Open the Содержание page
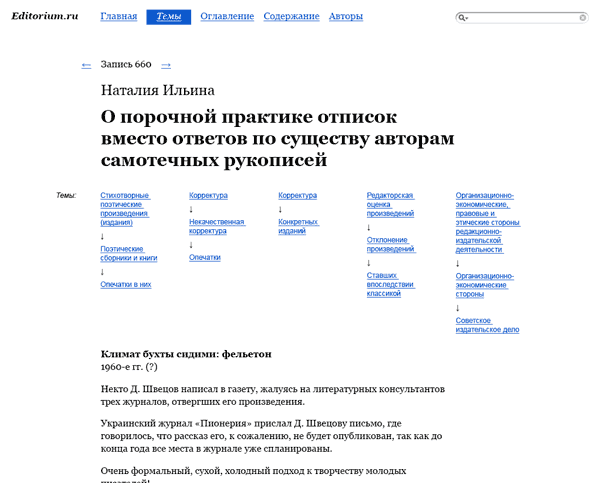This screenshot has height=483, width=600. 291,17
